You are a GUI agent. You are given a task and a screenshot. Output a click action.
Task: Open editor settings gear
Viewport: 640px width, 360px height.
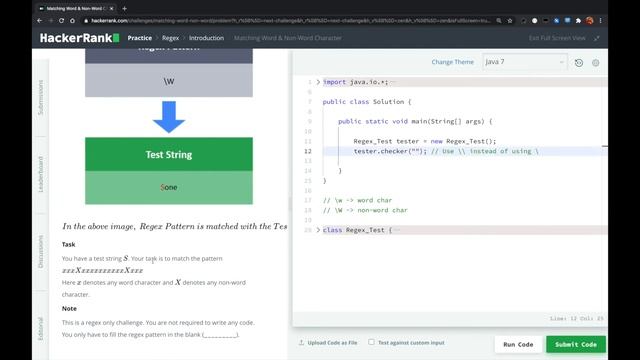coord(596,62)
